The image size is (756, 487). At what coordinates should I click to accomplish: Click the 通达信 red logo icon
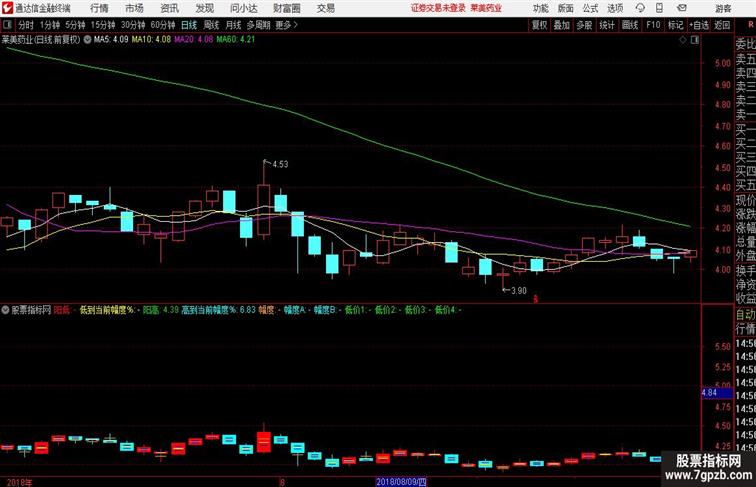pos(7,8)
